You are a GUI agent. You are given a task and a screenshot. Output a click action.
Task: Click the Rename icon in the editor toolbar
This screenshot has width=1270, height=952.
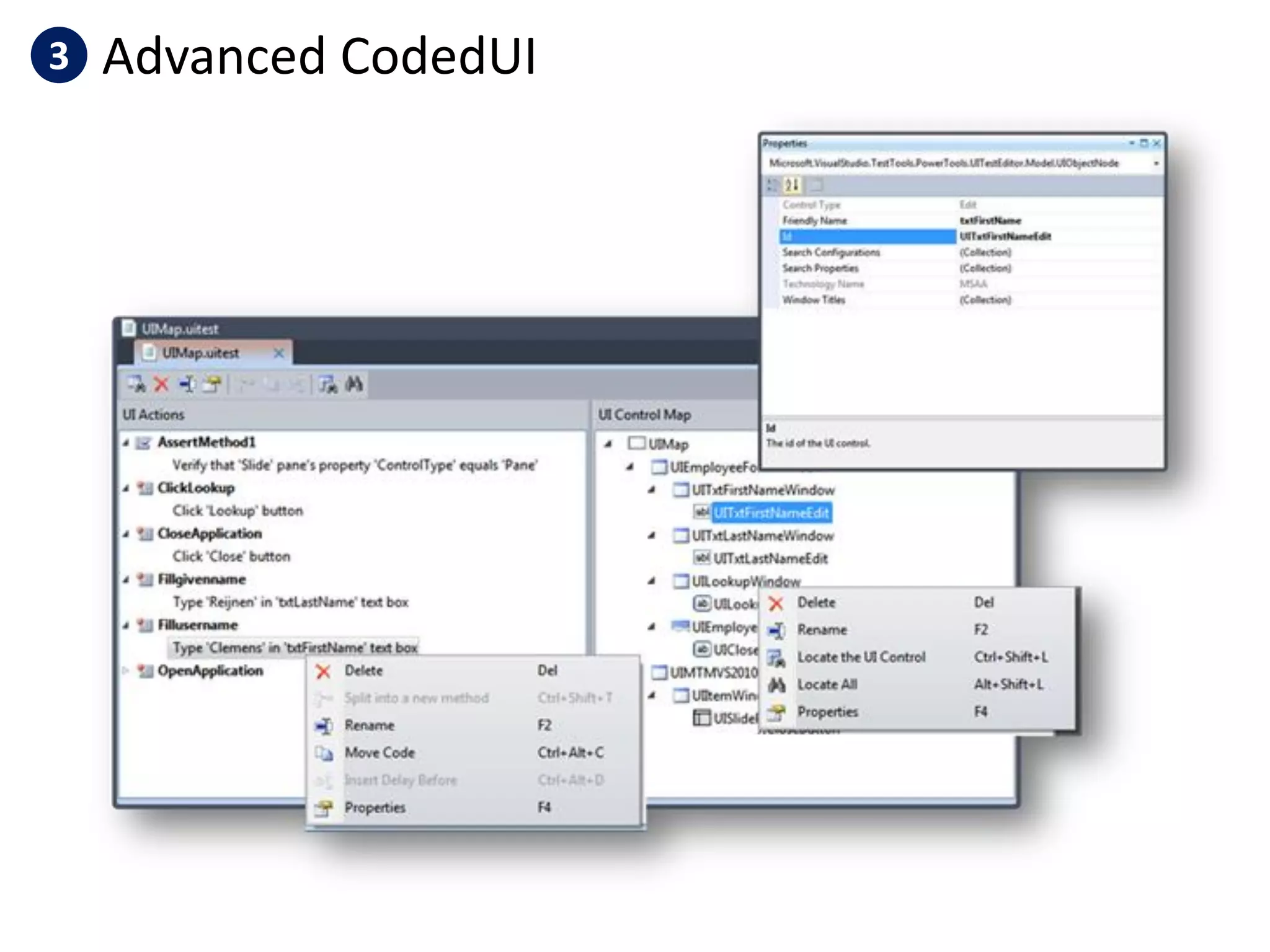click(x=187, y=384)
